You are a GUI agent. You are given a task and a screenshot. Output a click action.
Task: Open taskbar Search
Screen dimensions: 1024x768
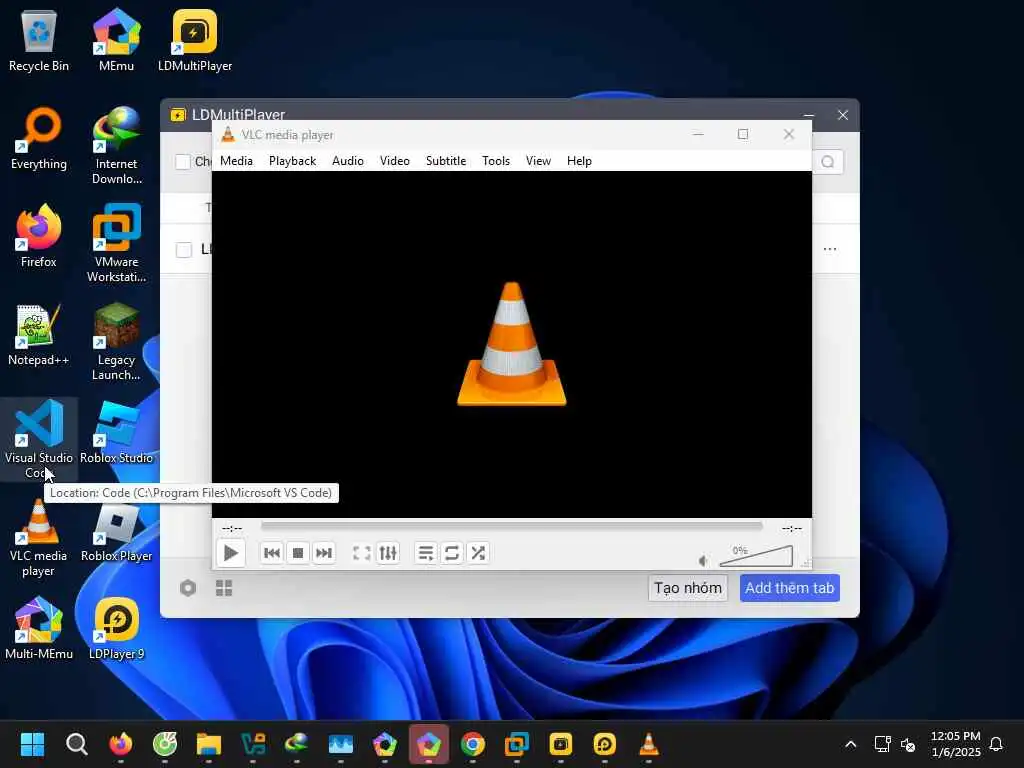pyautogui.click(x=76, y=744)
